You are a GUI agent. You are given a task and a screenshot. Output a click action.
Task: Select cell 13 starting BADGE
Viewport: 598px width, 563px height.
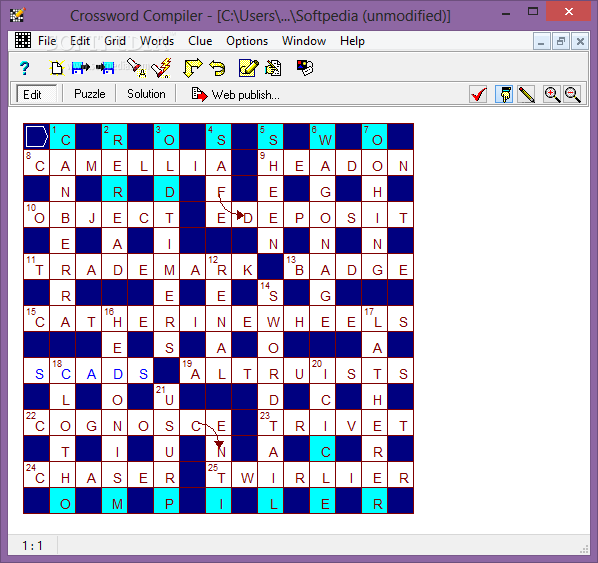pyautogui.click(x=296, y=267)
